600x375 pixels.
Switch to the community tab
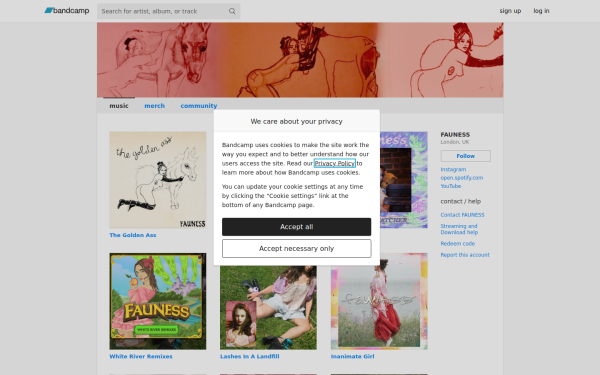pos(199,106)
